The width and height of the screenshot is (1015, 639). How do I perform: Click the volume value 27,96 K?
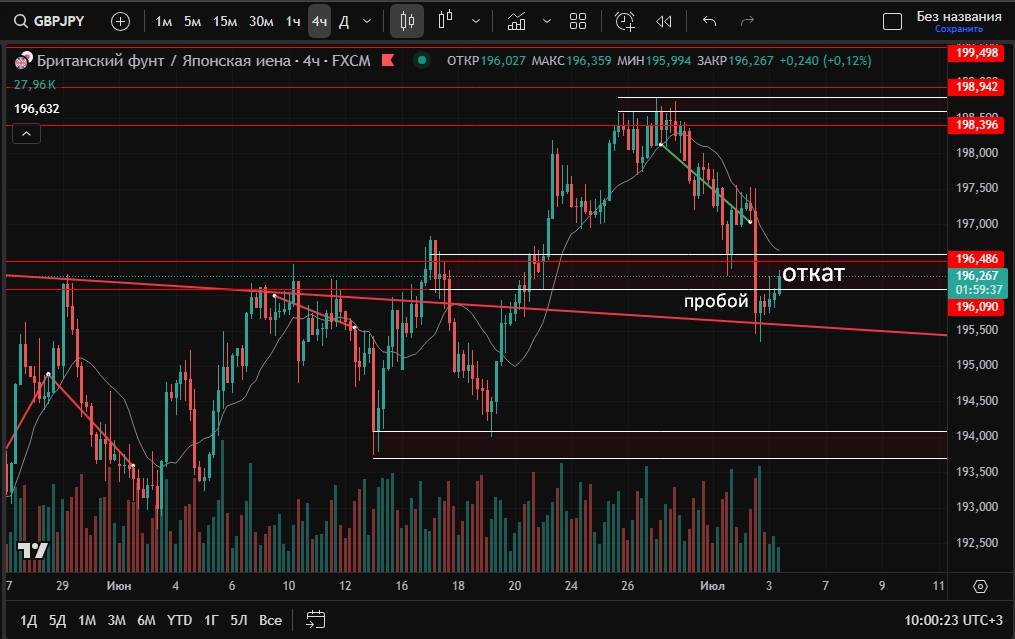[x=35, y=85]
